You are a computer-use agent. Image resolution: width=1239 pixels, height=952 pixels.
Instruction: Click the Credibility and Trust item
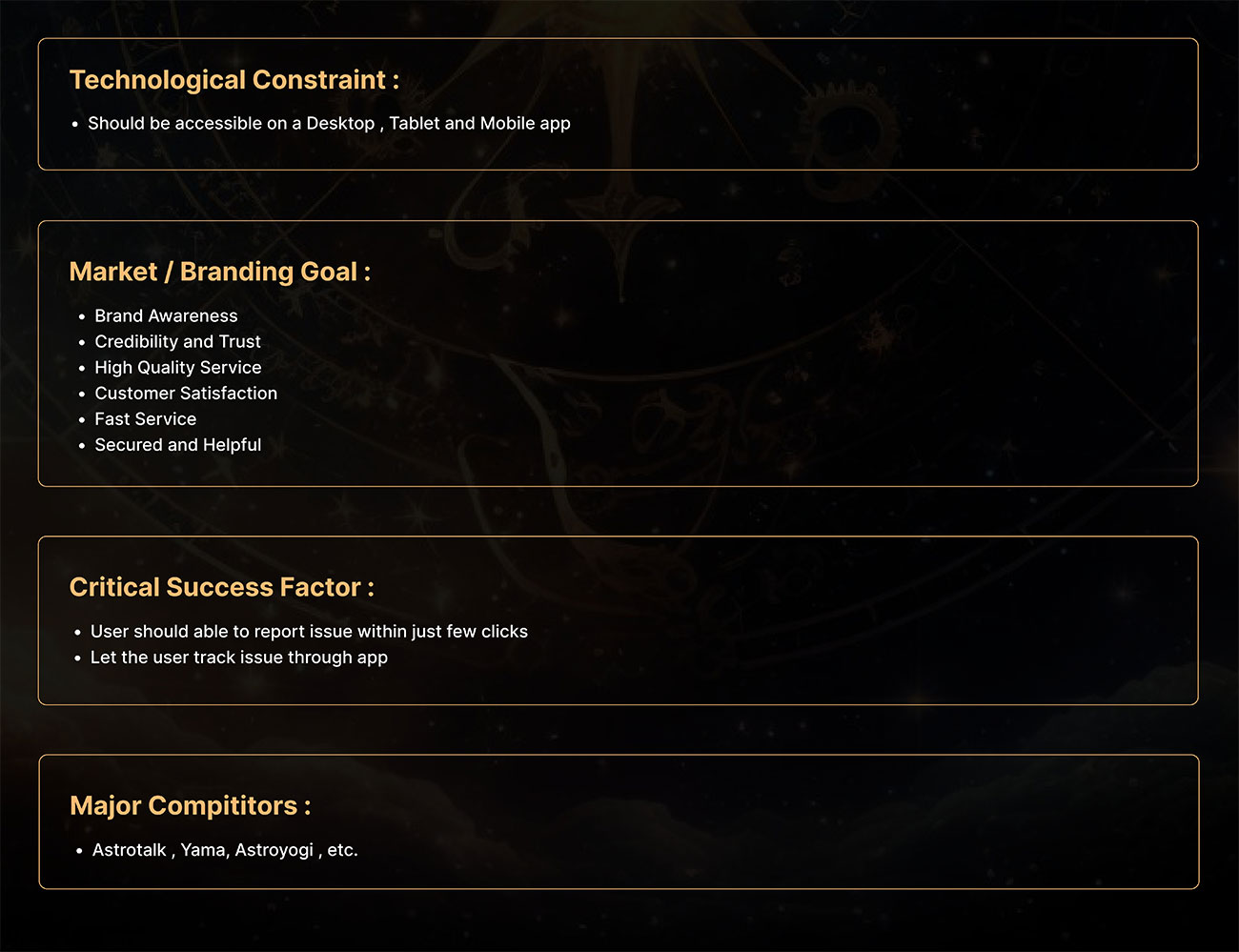pos(177,341)
